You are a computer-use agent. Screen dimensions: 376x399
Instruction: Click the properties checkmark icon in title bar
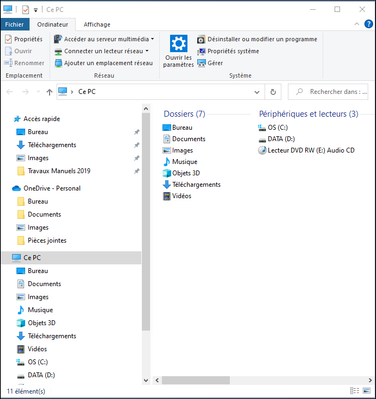(x=25, y=10)
